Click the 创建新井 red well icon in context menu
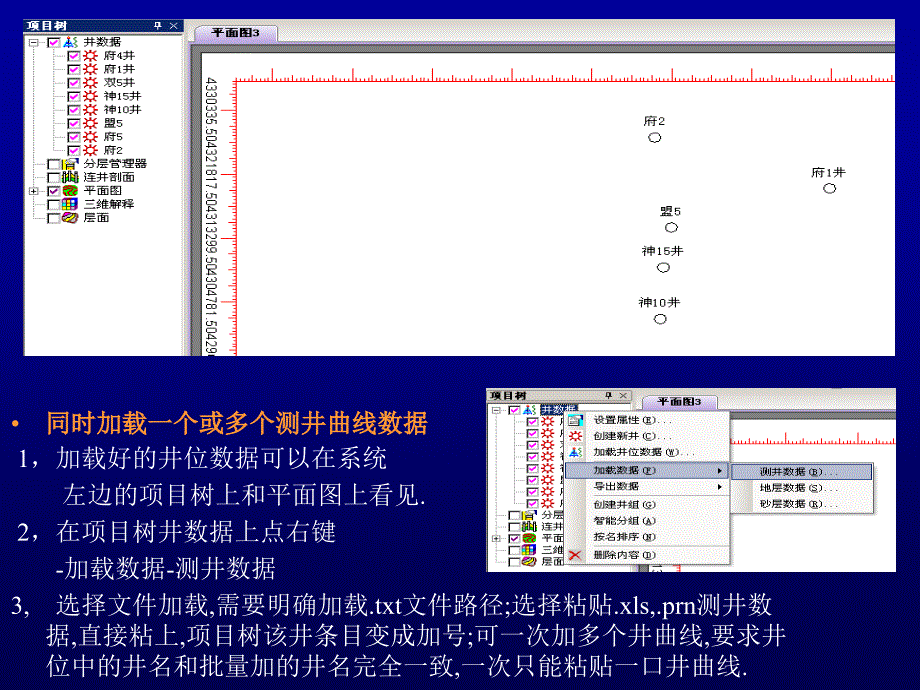The width and height of the screenshot is (920, 690). pos(575,436)
